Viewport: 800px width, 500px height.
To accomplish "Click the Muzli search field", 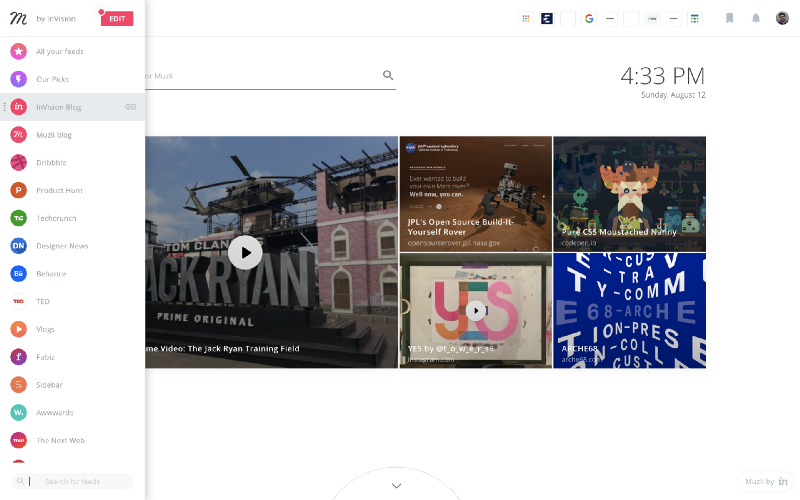I will tap(270, 76).
